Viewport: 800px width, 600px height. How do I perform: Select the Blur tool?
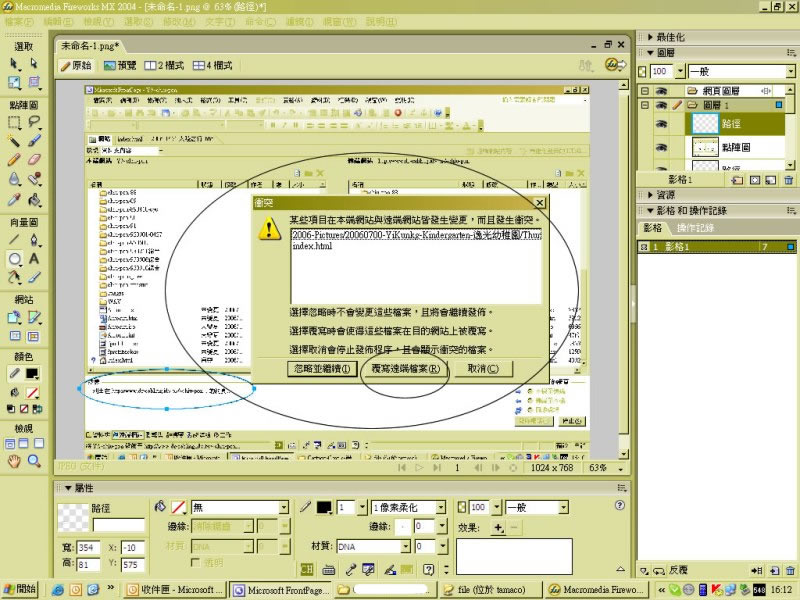point(14,179)
